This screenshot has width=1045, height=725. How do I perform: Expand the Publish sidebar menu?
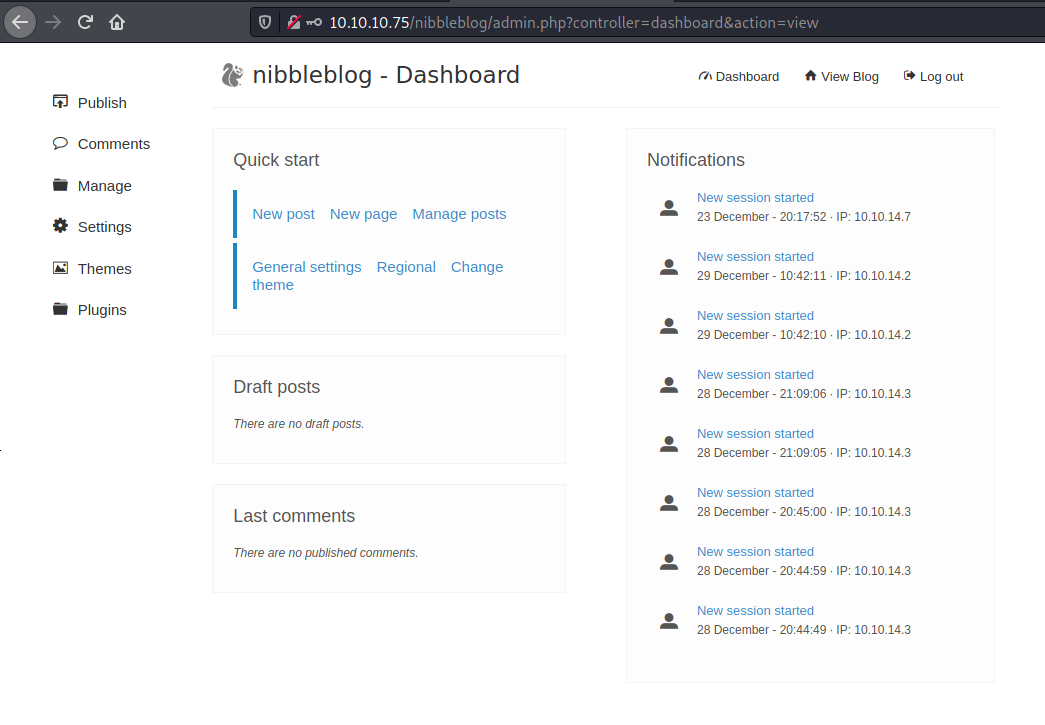tap(101, 102)
